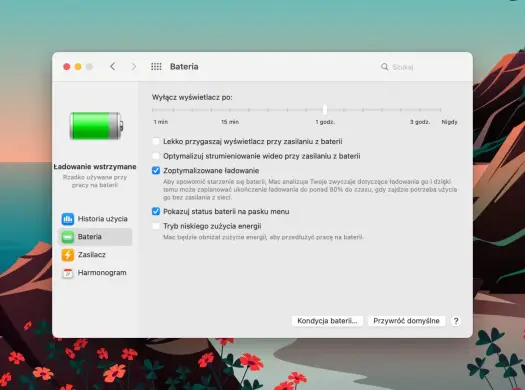Click Bateria window title text
Screen dimensions: 525x390
pos(184,67)
